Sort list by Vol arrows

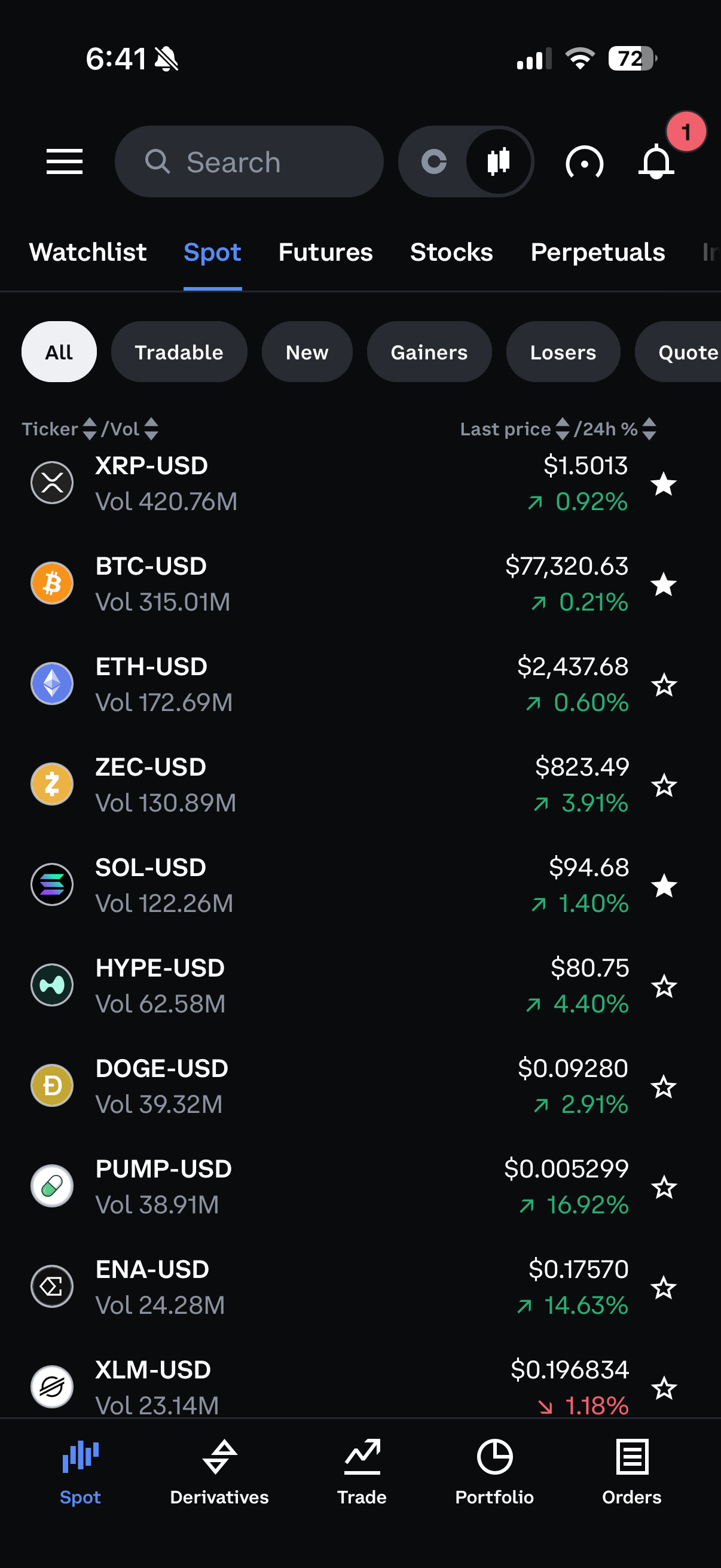click(151, 429)
